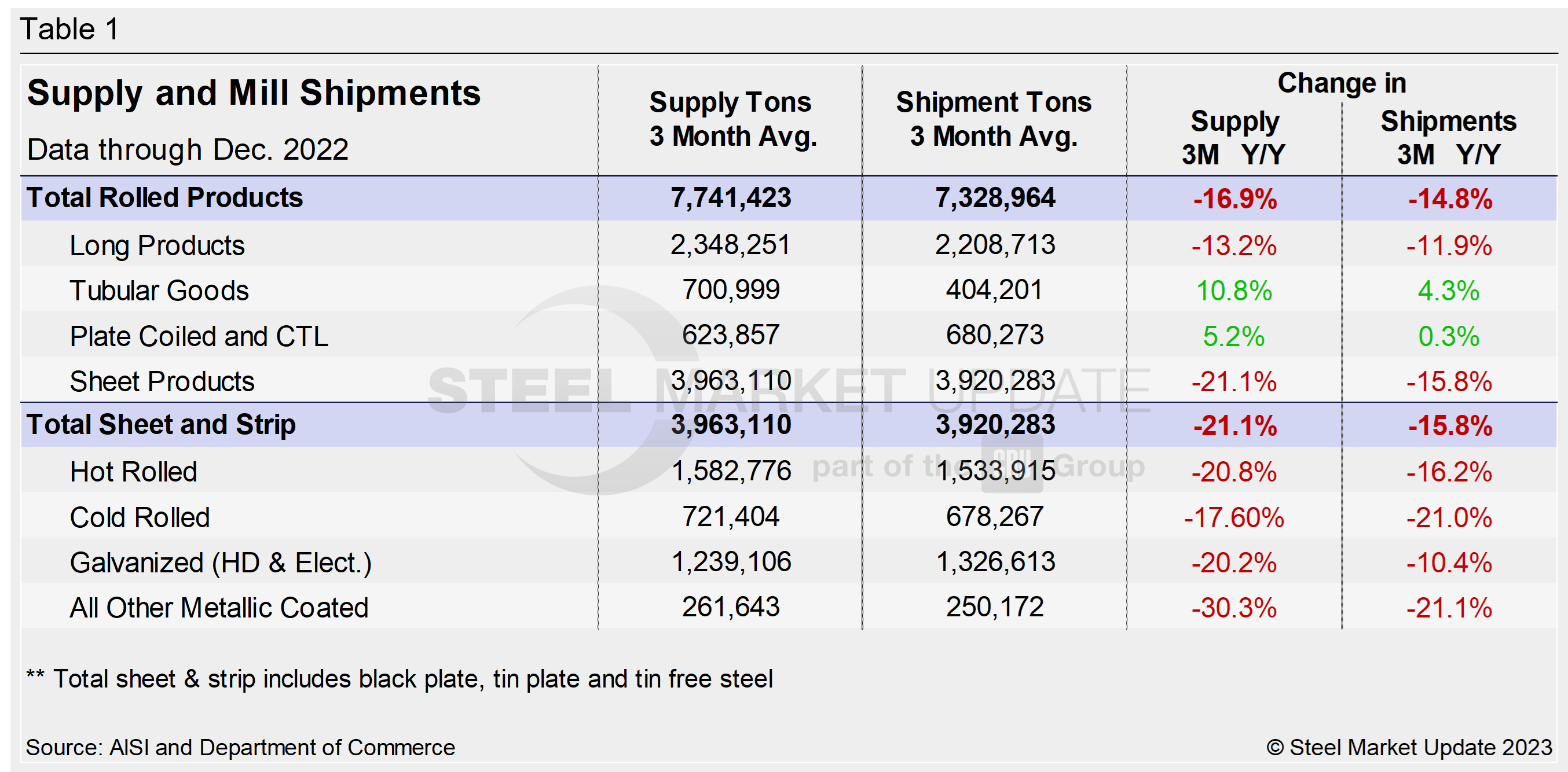The height and width of the screenshot is (772, 1568).
Task: Select the 'Change in' header label
Action: (1342, 83)
